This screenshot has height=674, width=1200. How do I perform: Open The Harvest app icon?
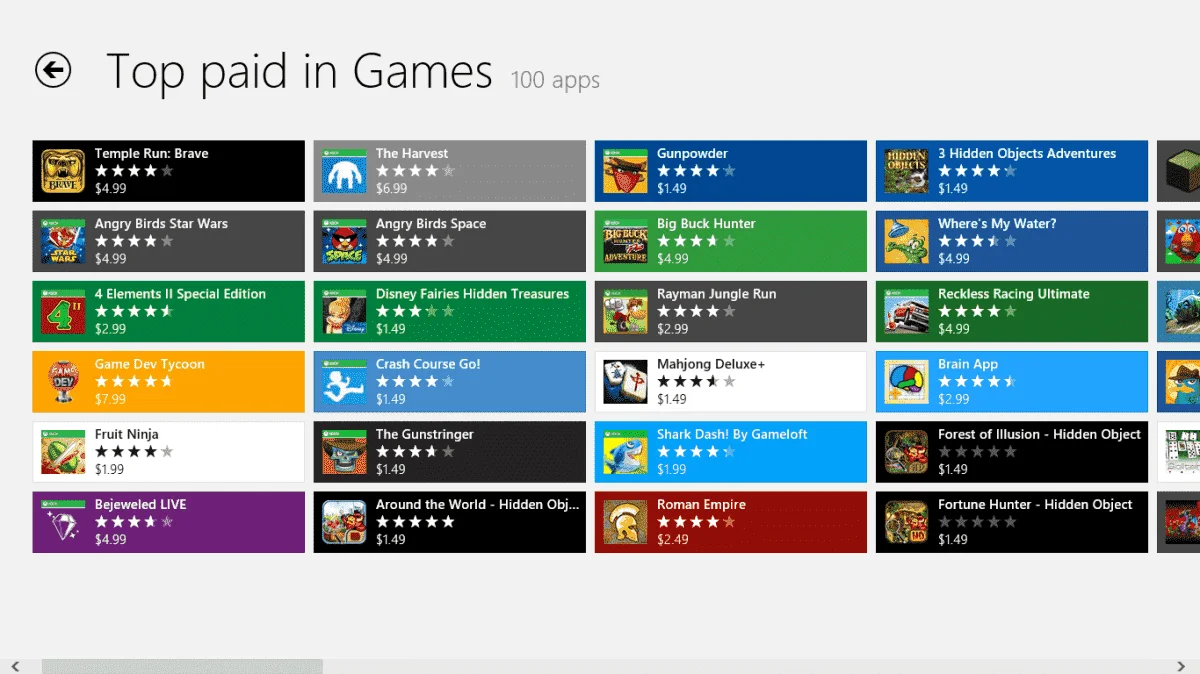click(344, 171)
